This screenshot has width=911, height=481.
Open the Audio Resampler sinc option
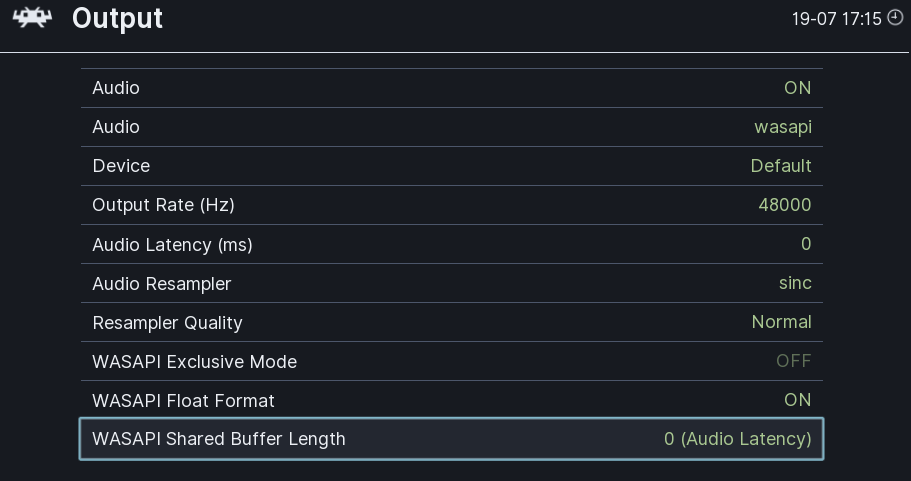(x=795, y=283)
